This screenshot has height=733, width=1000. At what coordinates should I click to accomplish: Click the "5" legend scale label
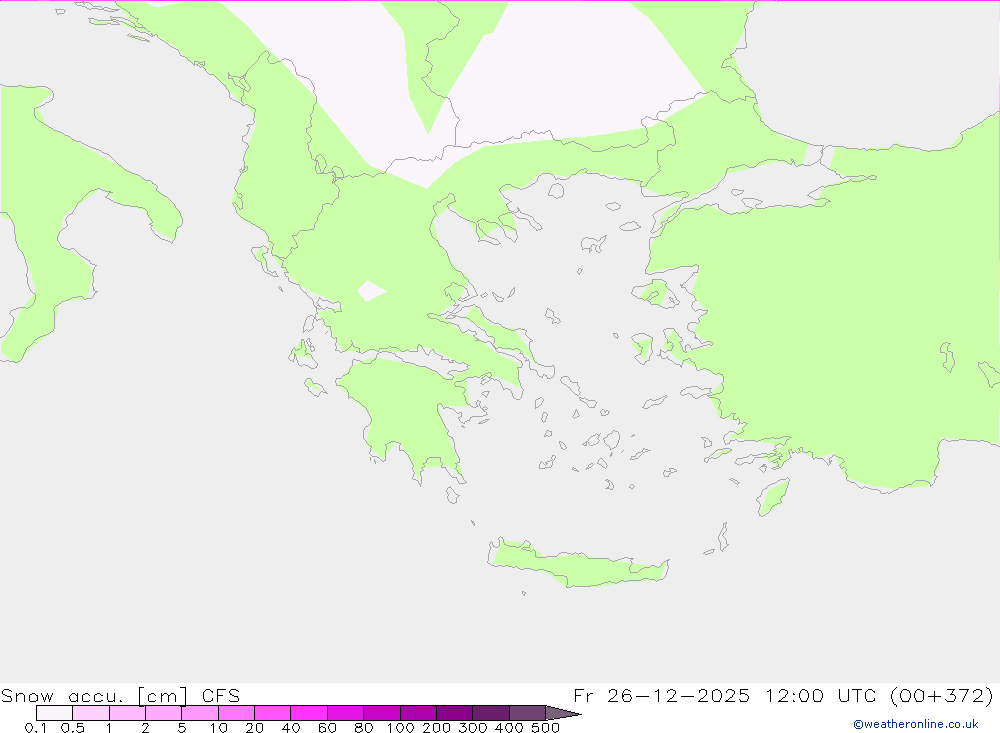(x=182, y=727)
